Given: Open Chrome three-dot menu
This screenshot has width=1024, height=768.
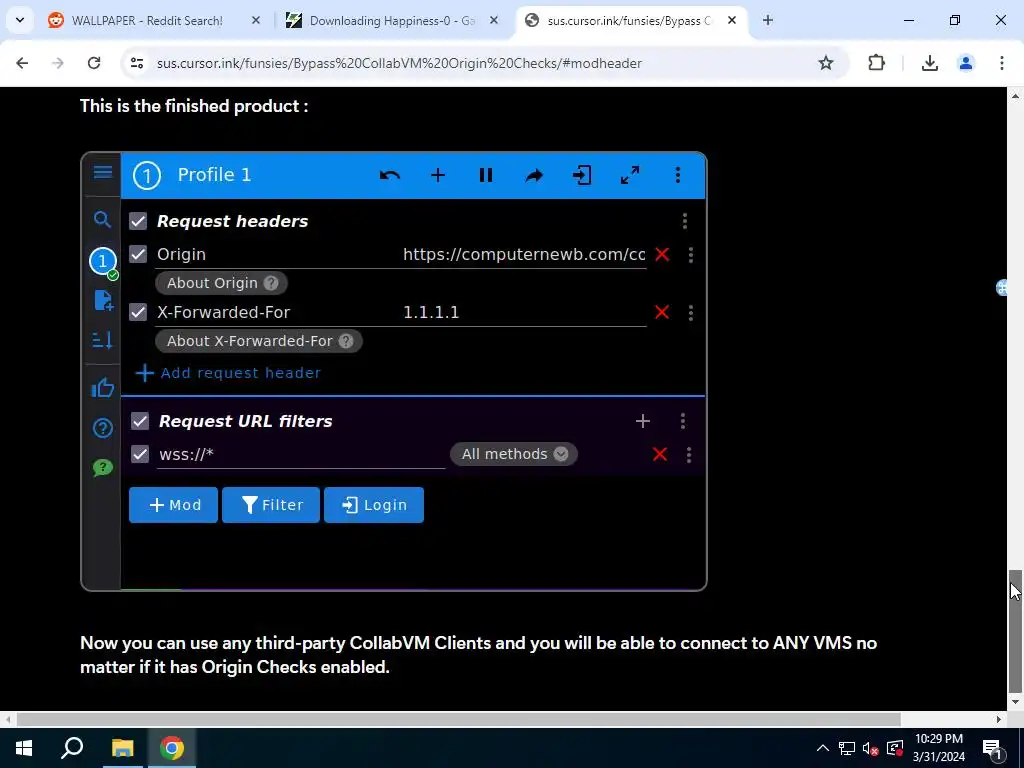Looking at the screenshot, I should tap(1002, 63).
